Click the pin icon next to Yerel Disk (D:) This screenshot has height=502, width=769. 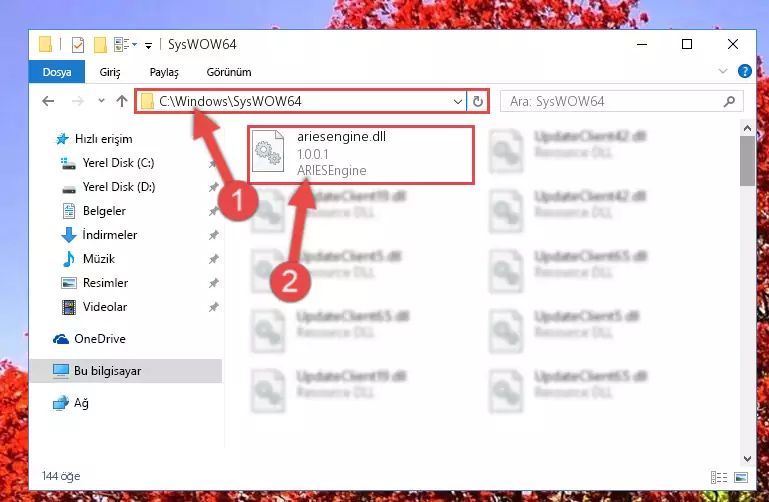[213, 187]
